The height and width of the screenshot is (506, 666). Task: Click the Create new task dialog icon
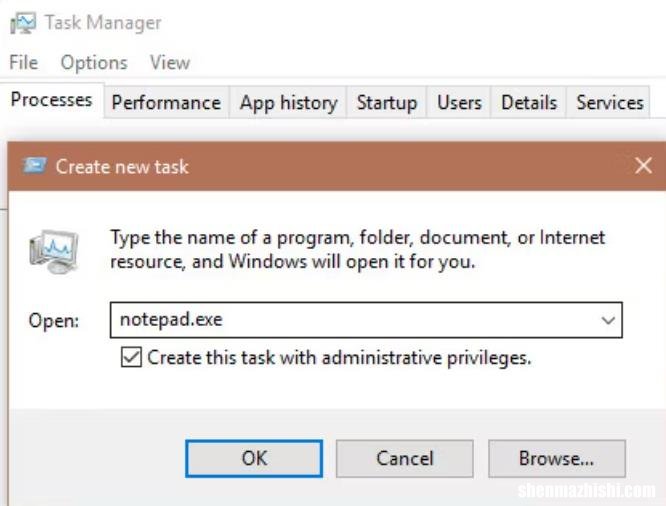pyautogui.click(x=35, y=166)
